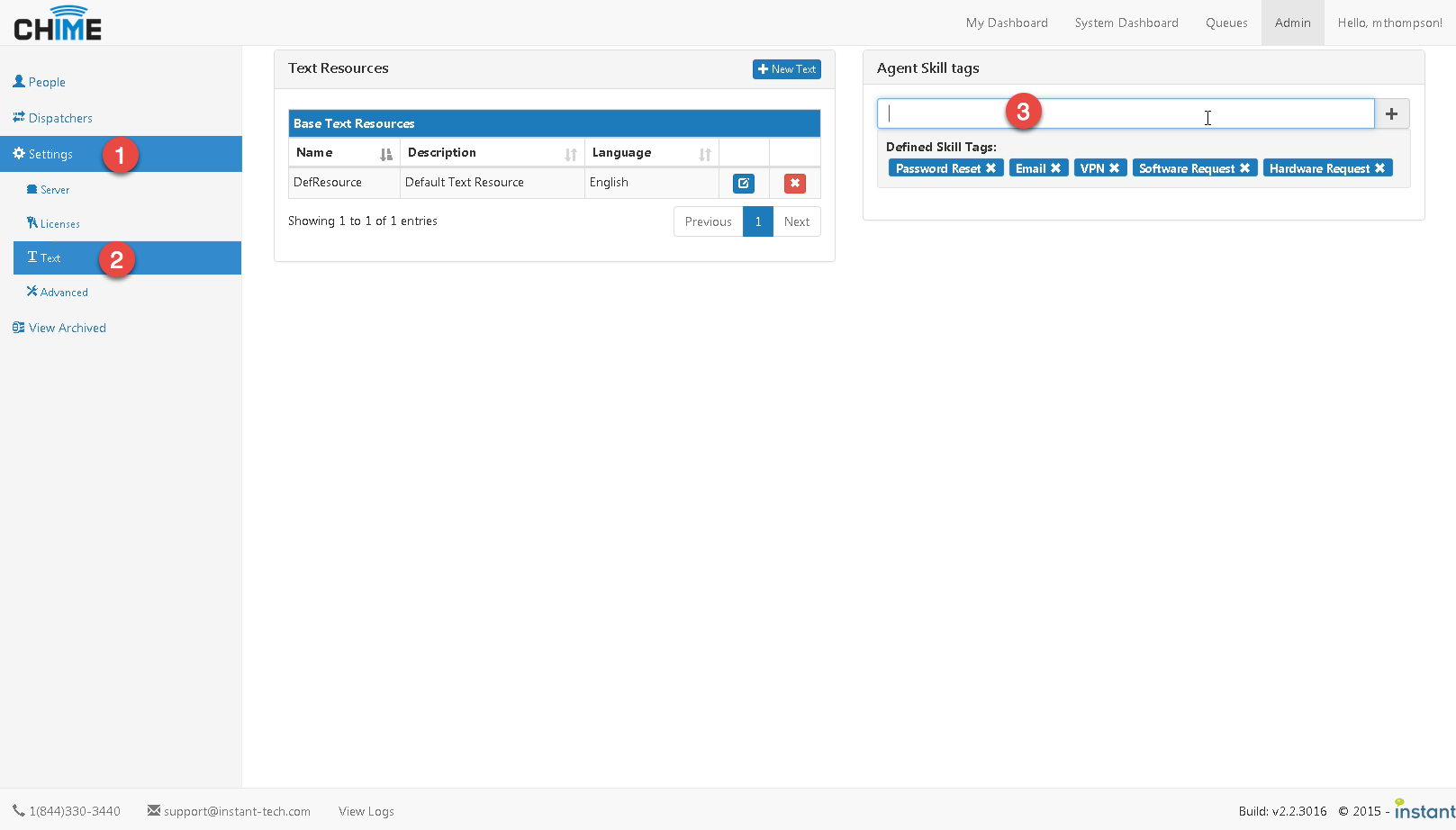Viewport: 1456px width, 830px height.
Task: Click the plus button to add skill tag
Action: pyautogui.click(x=1392, y=113)
